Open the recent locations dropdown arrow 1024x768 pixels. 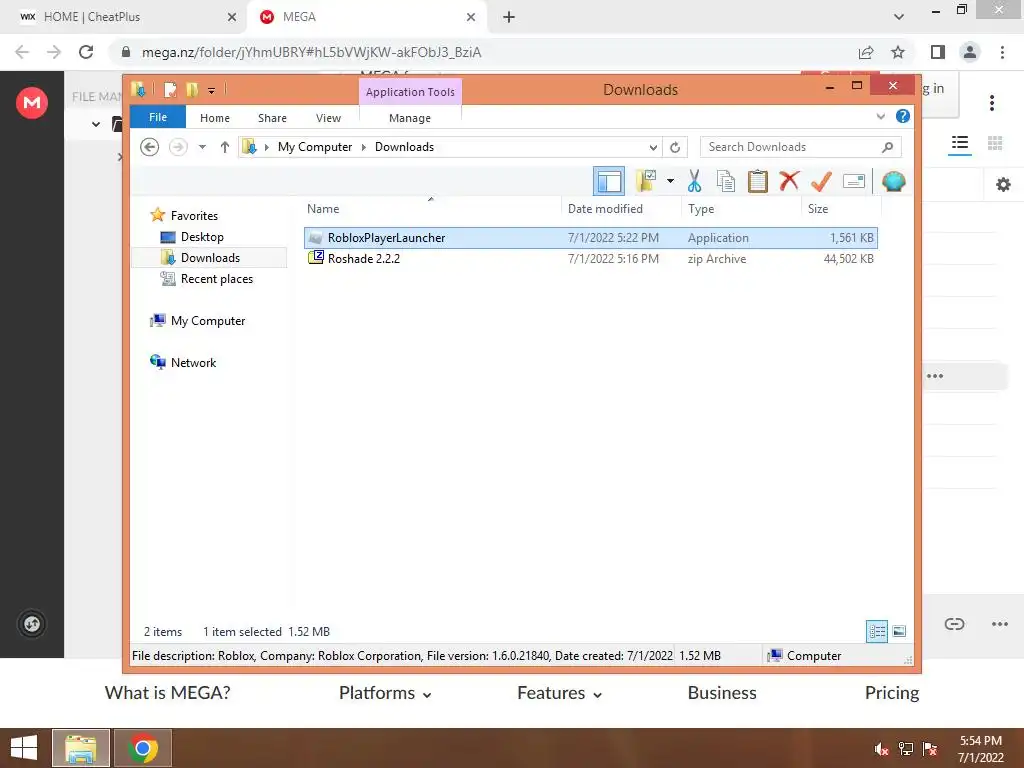pyautogui.click(x=202, y=147)
